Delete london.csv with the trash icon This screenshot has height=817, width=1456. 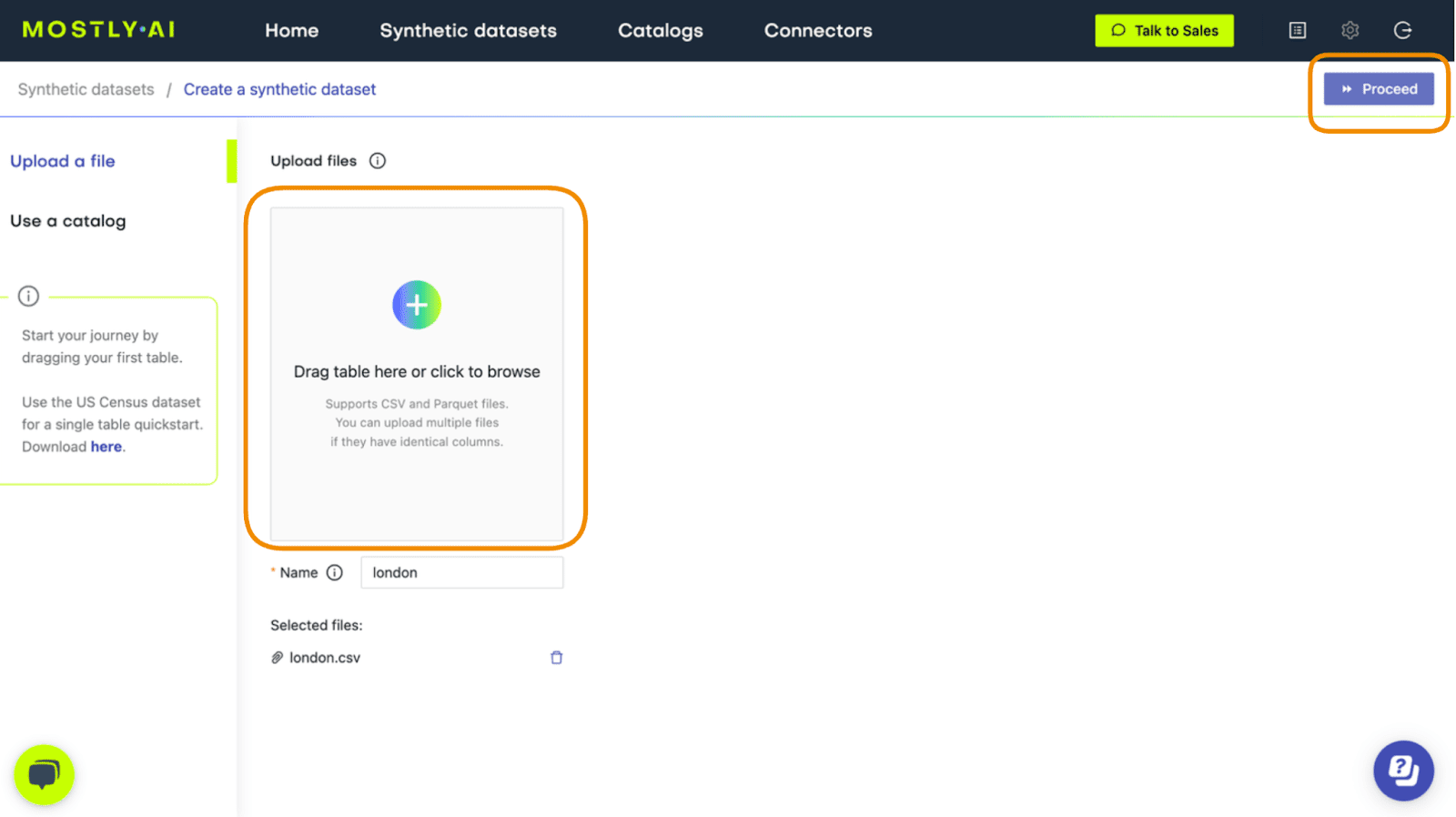(x=557, y=658)
